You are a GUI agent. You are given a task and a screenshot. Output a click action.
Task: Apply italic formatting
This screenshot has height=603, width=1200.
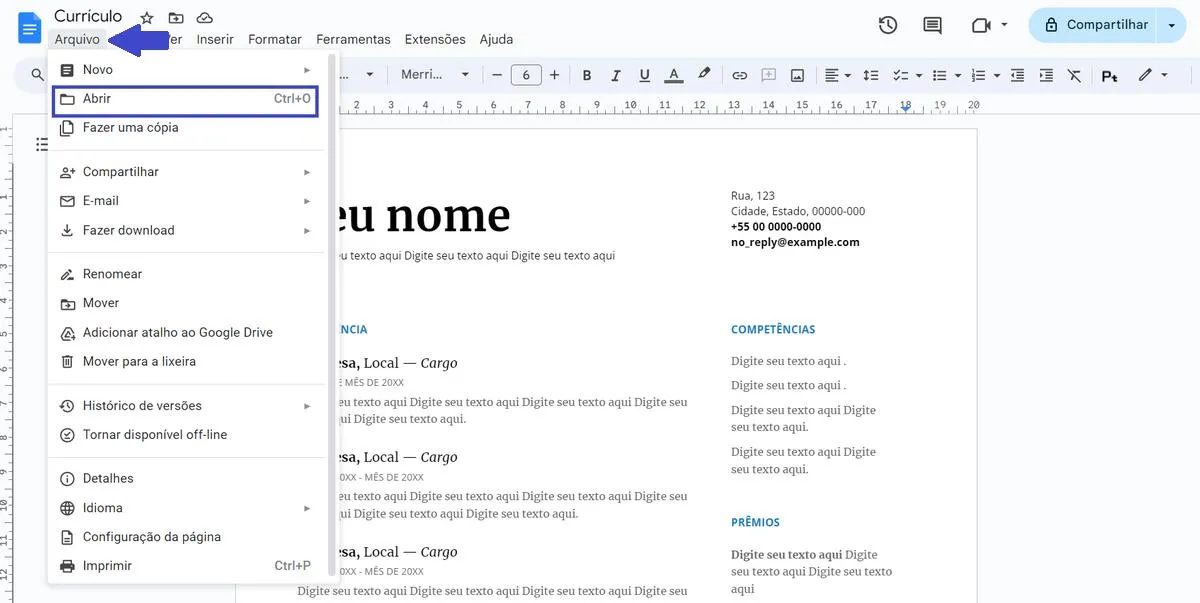[614, 74]
